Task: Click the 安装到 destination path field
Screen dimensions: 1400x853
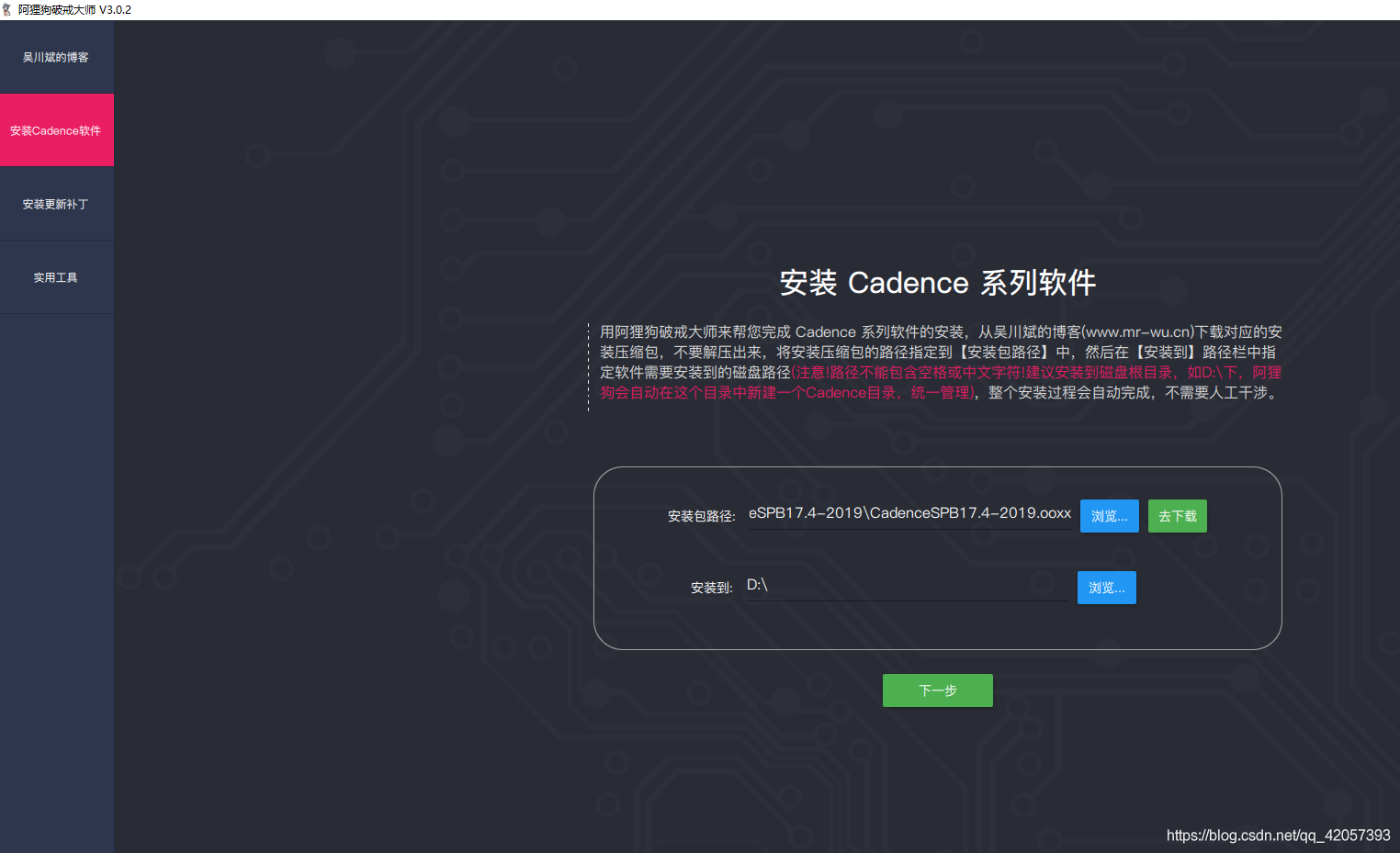Action: click(x=907, y=586)
